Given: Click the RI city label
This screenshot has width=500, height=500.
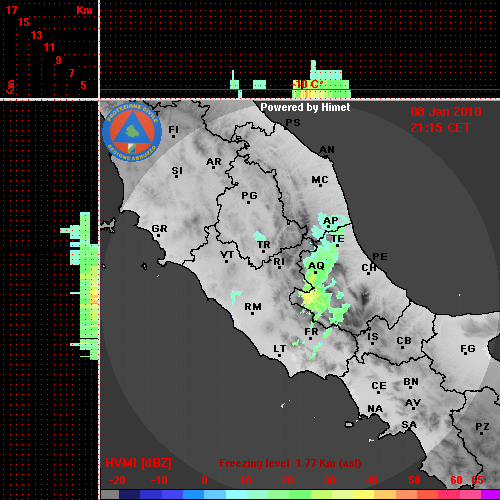Looking at the screenshot, I should pos(279,262).
